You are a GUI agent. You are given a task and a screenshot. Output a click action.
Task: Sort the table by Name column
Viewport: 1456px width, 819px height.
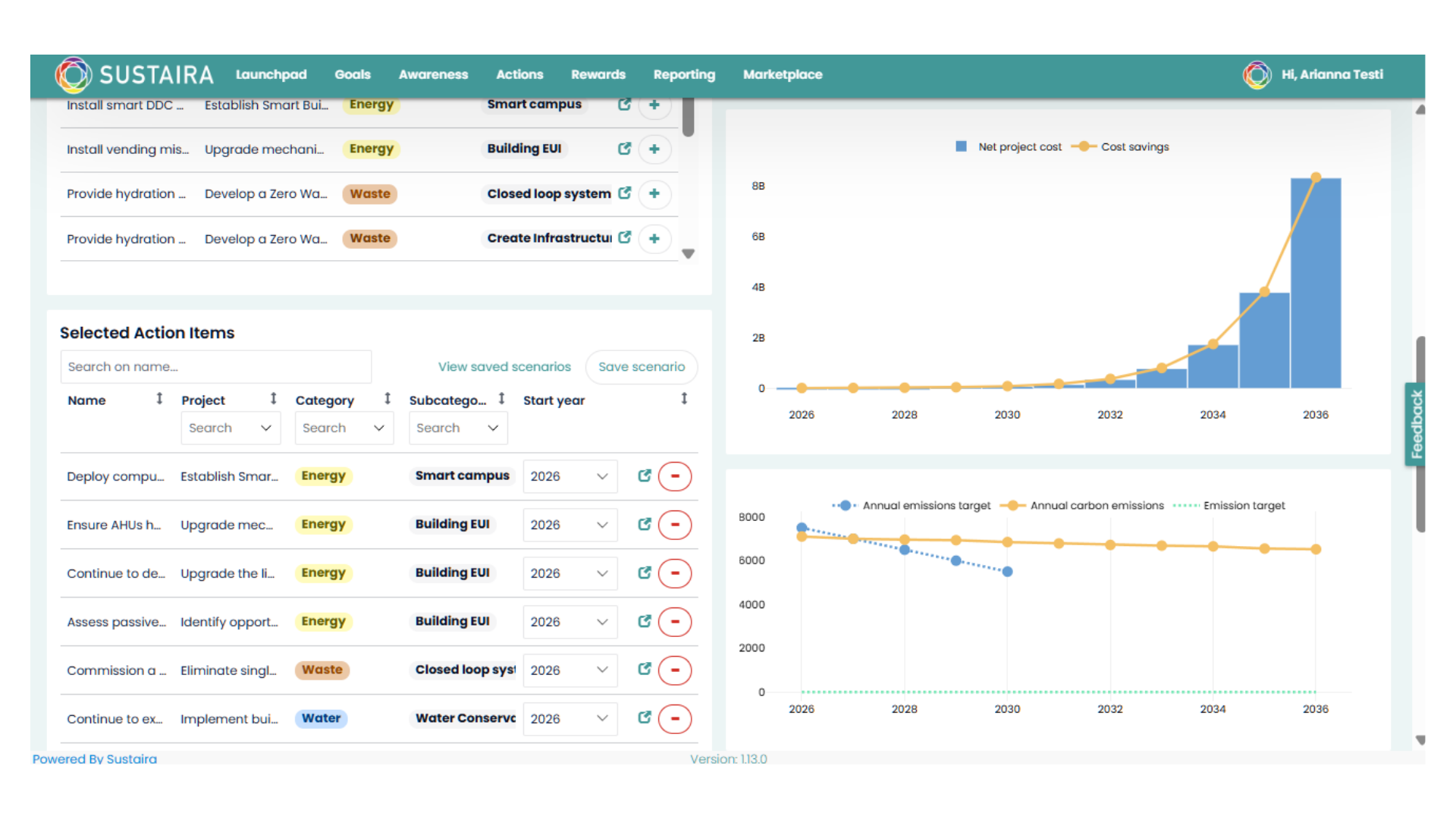[x=158, y=398]
